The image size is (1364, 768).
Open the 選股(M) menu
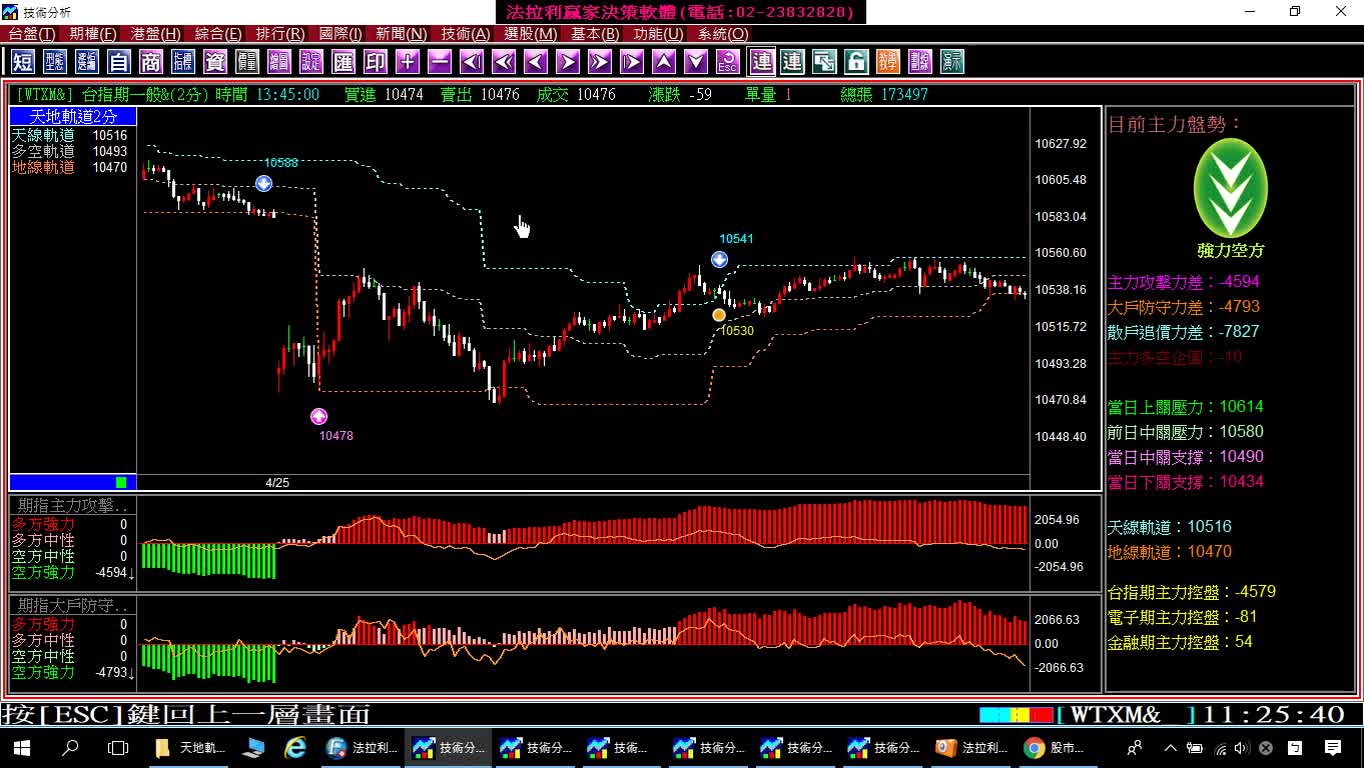point(530,34)
